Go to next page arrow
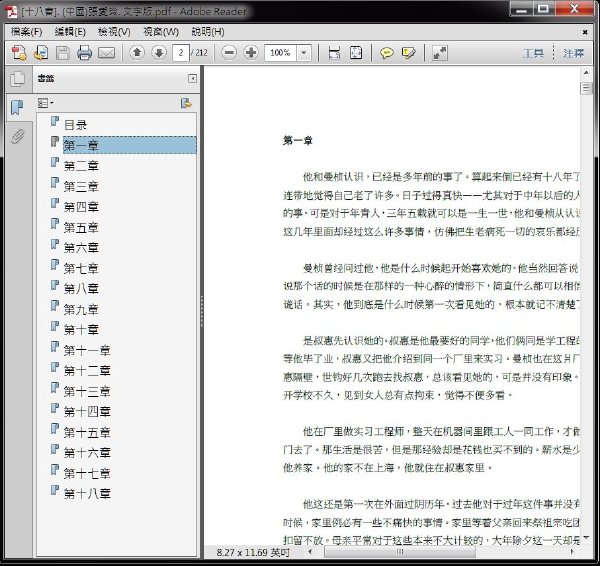Viewport: 600px width, 566px height. pos(159,52)
